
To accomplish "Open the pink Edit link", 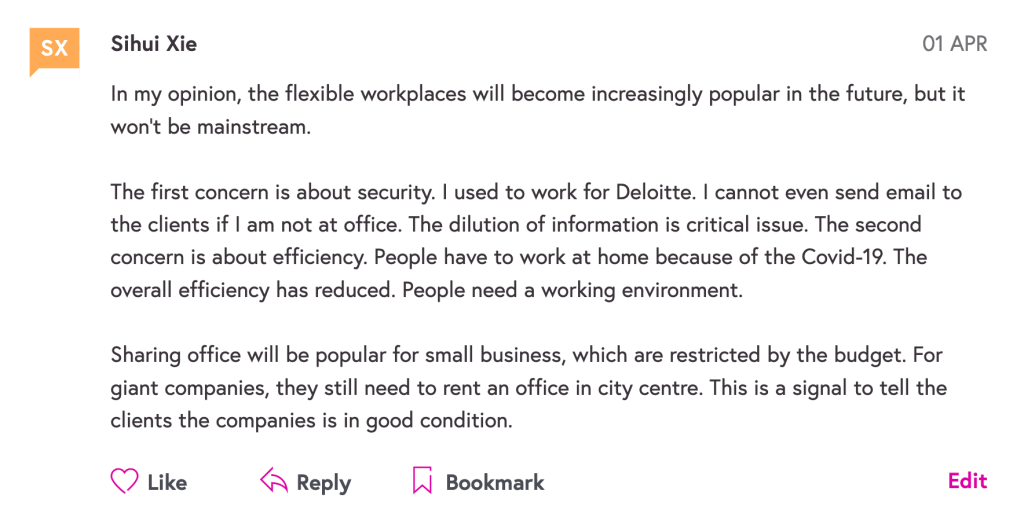I will 967,481.
